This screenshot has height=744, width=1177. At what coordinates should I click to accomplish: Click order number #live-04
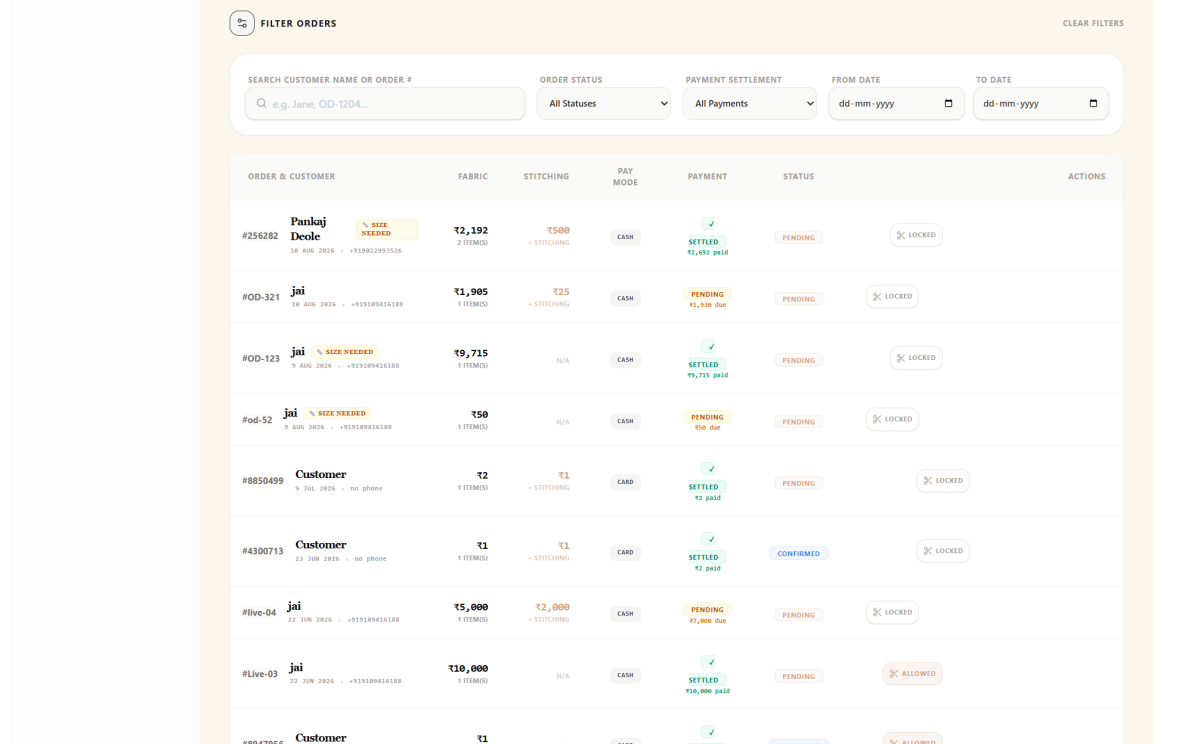click(x=259, y=613)
